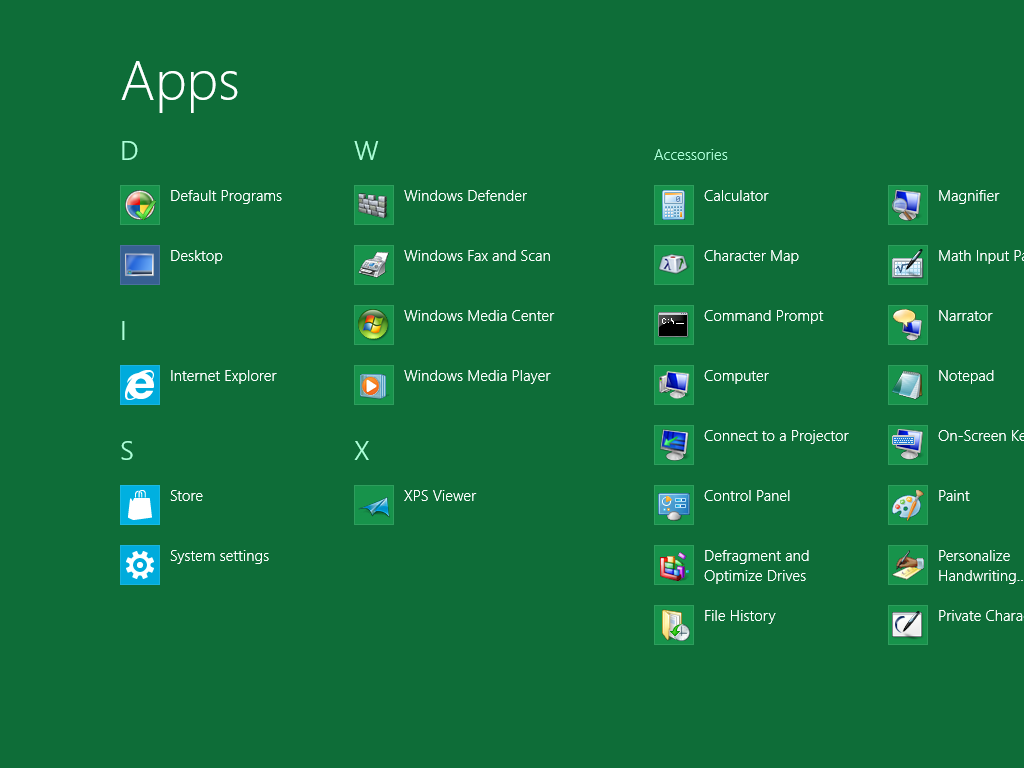Click the 'Character Map' label
The image size is (1024, 768).
coord(751,257)
